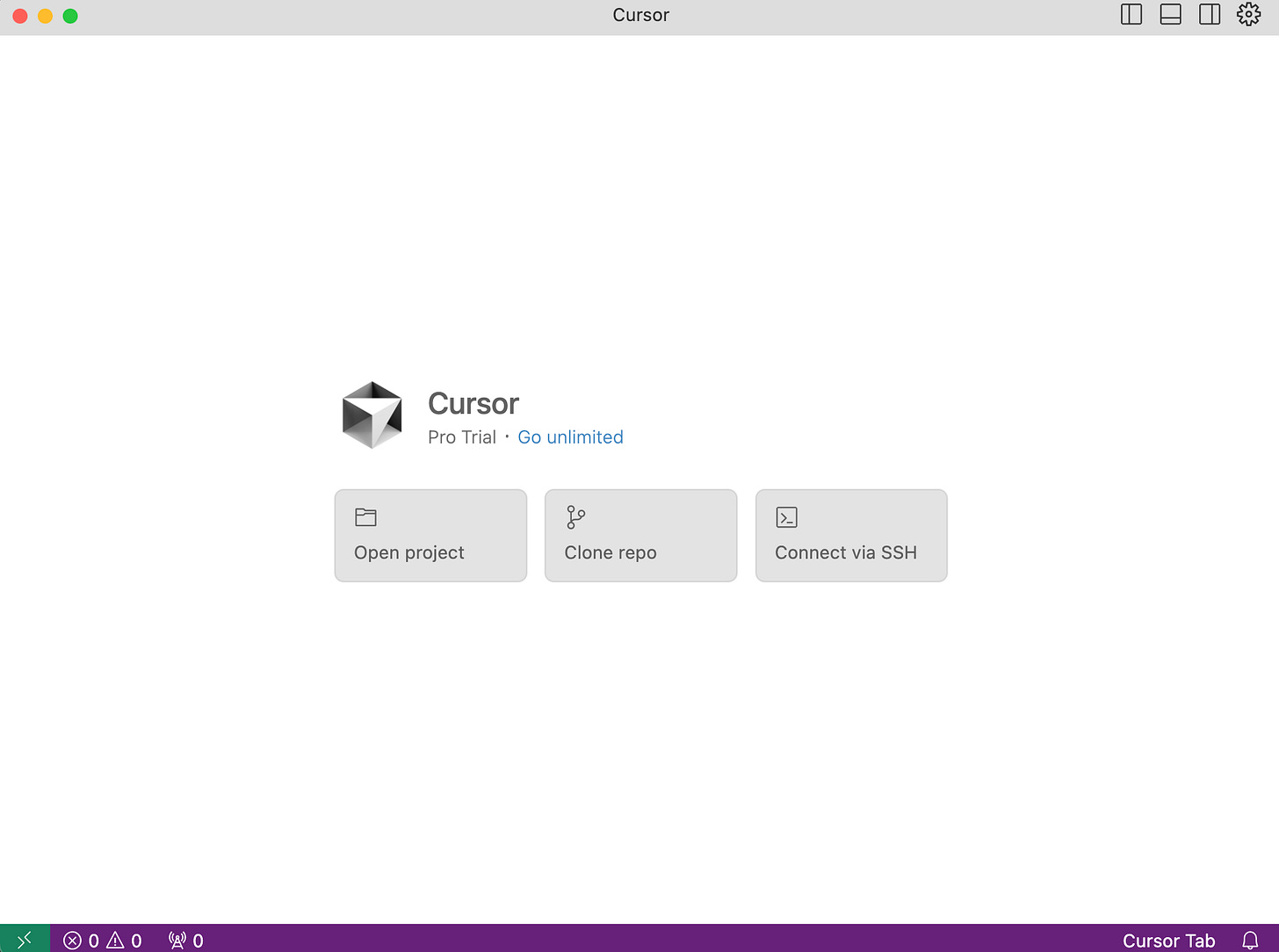Screen dimensions: 1279x952
Task: Open the Cursor Tab status item
Action: [x=1168, y=941]
